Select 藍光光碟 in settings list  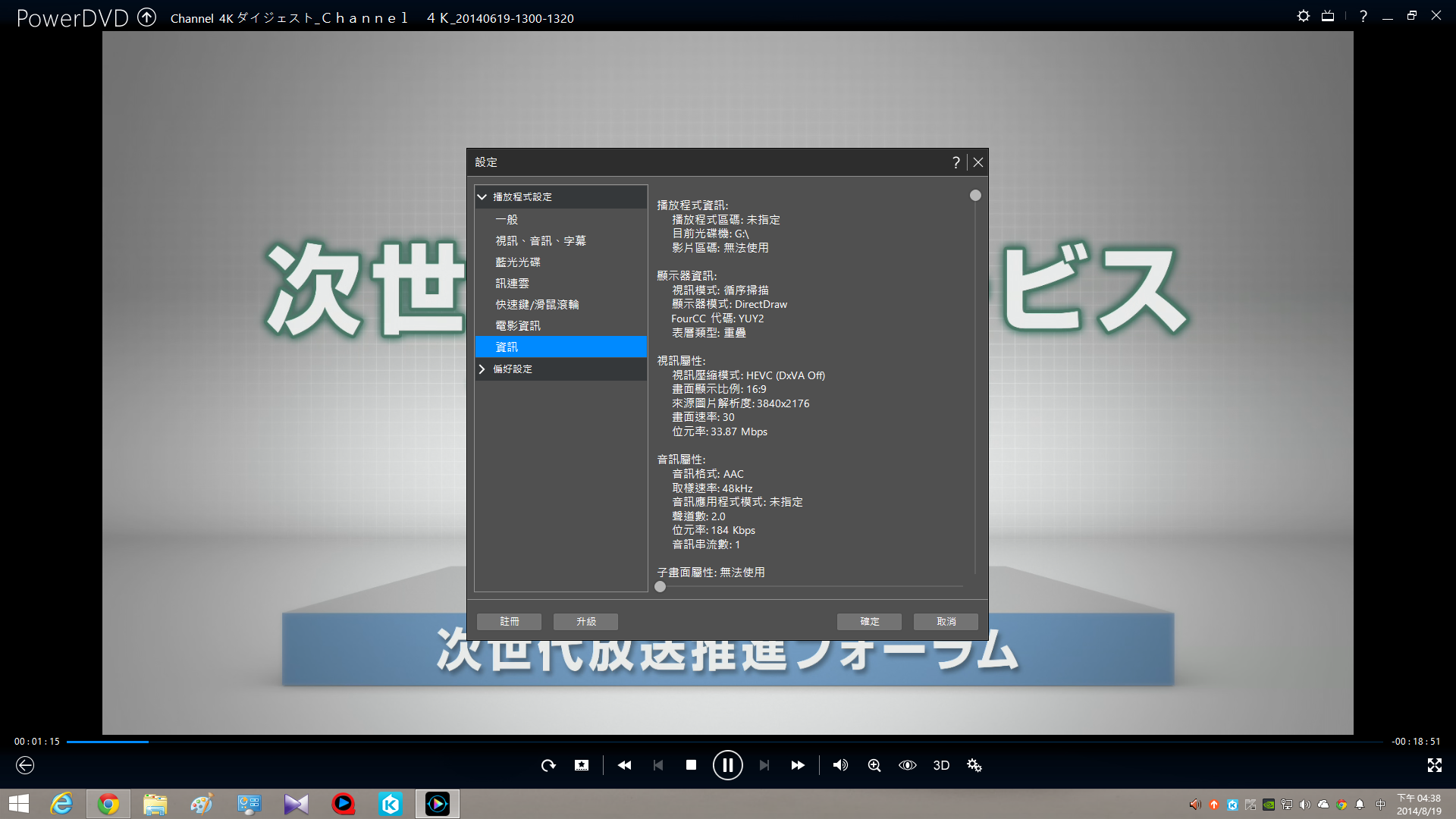(x=518, y=262)
